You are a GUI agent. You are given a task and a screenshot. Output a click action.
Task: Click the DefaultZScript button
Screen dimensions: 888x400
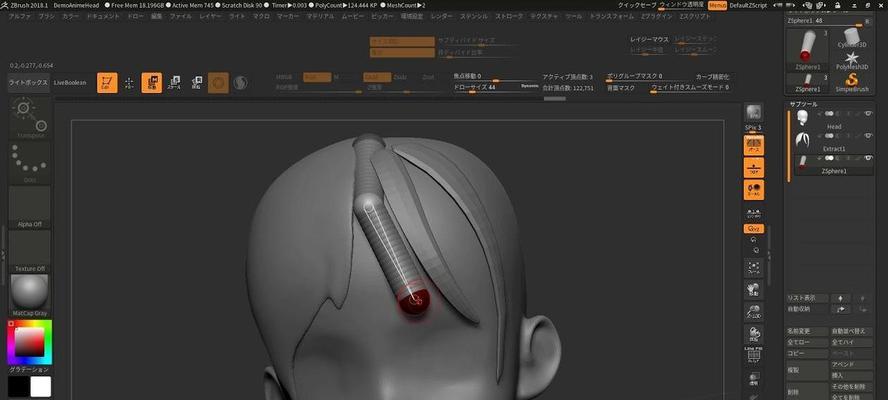click(748, 5)
